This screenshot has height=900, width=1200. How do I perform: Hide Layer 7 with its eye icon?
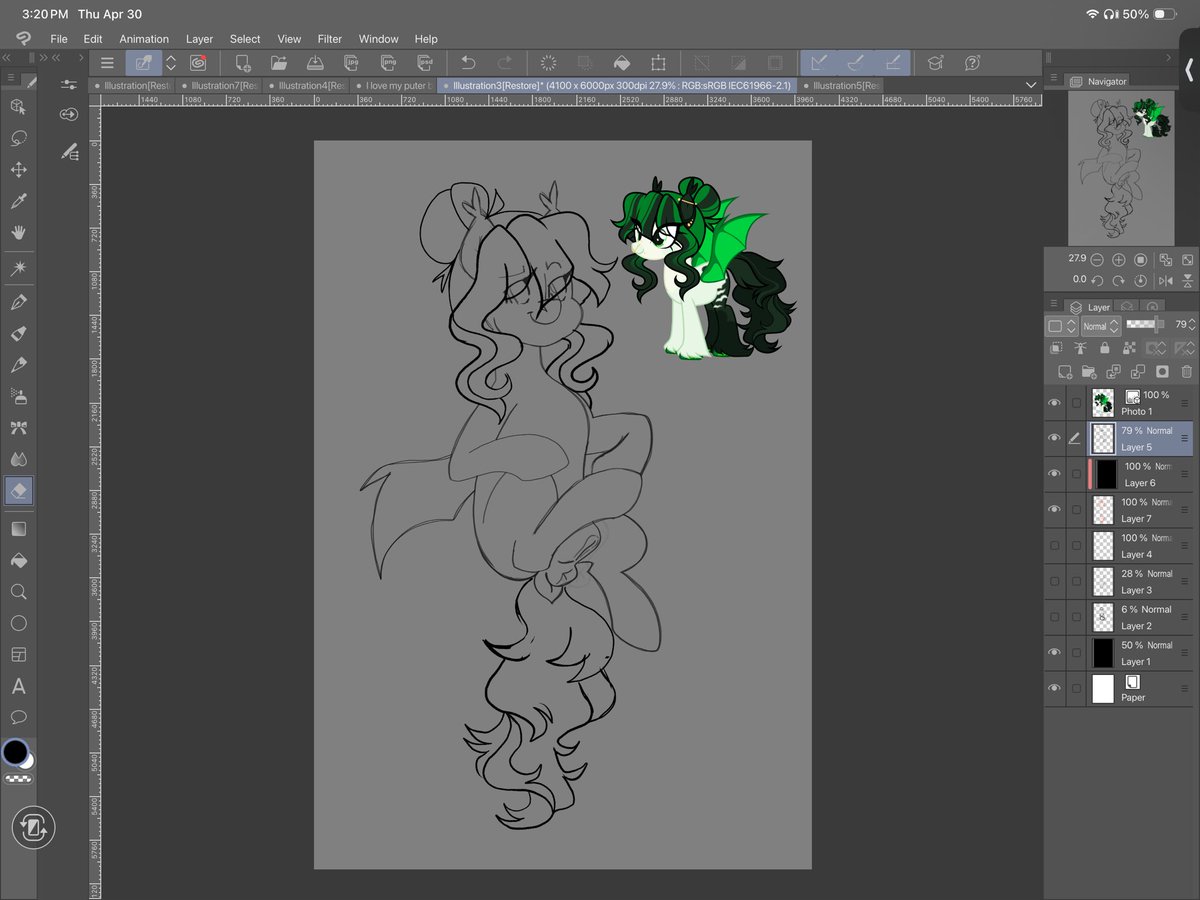(1054, 510)
